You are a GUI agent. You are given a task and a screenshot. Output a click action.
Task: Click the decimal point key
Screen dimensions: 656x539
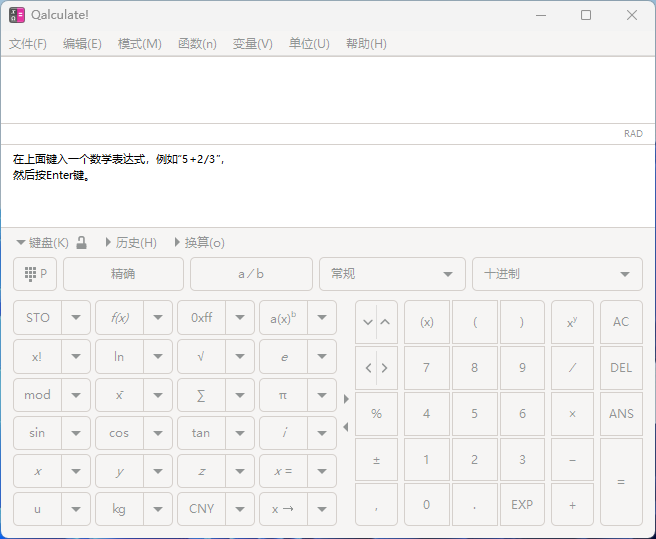tap(474, 505)
